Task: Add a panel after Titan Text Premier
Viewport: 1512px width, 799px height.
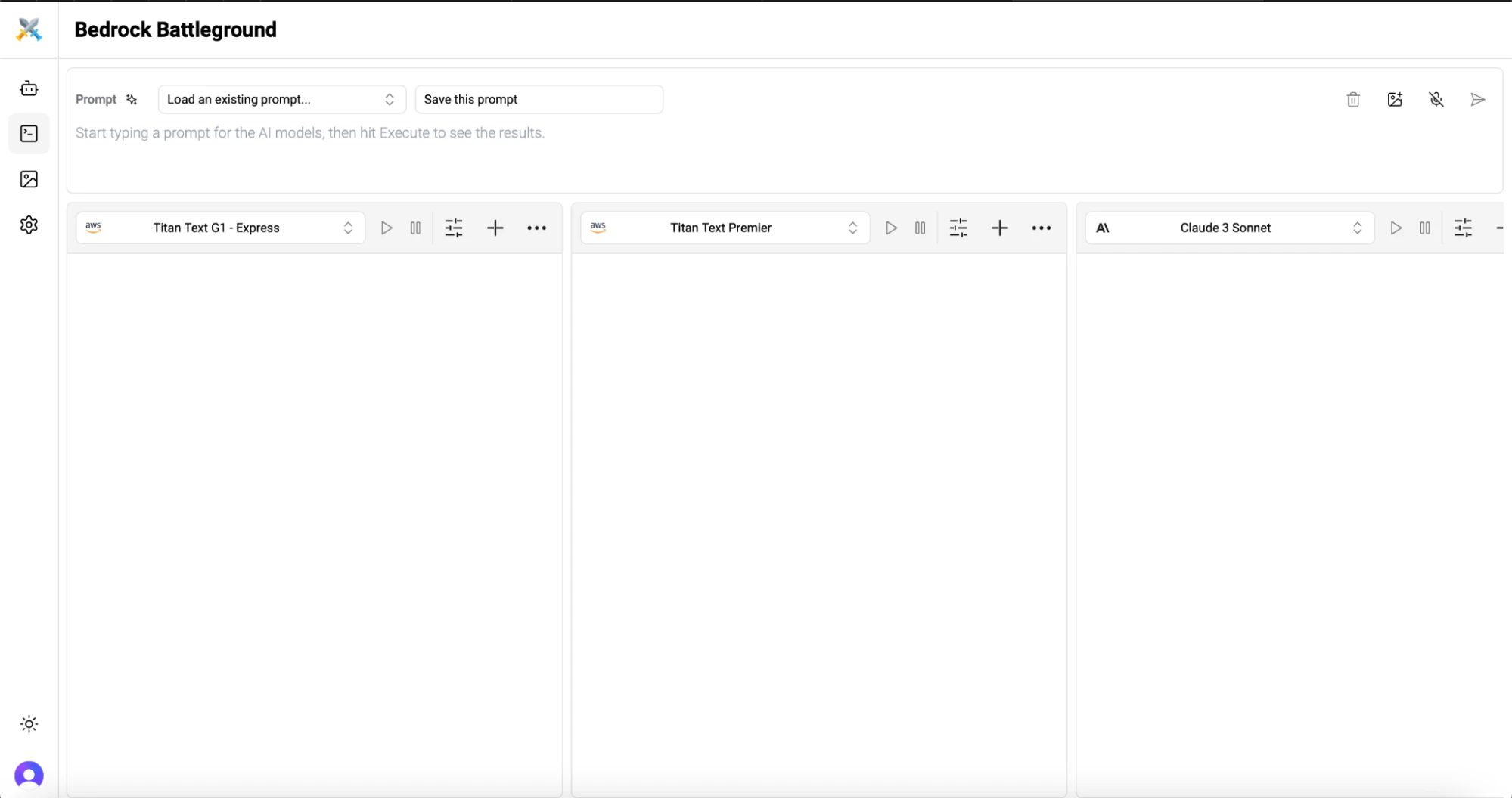Action: 1000,228
